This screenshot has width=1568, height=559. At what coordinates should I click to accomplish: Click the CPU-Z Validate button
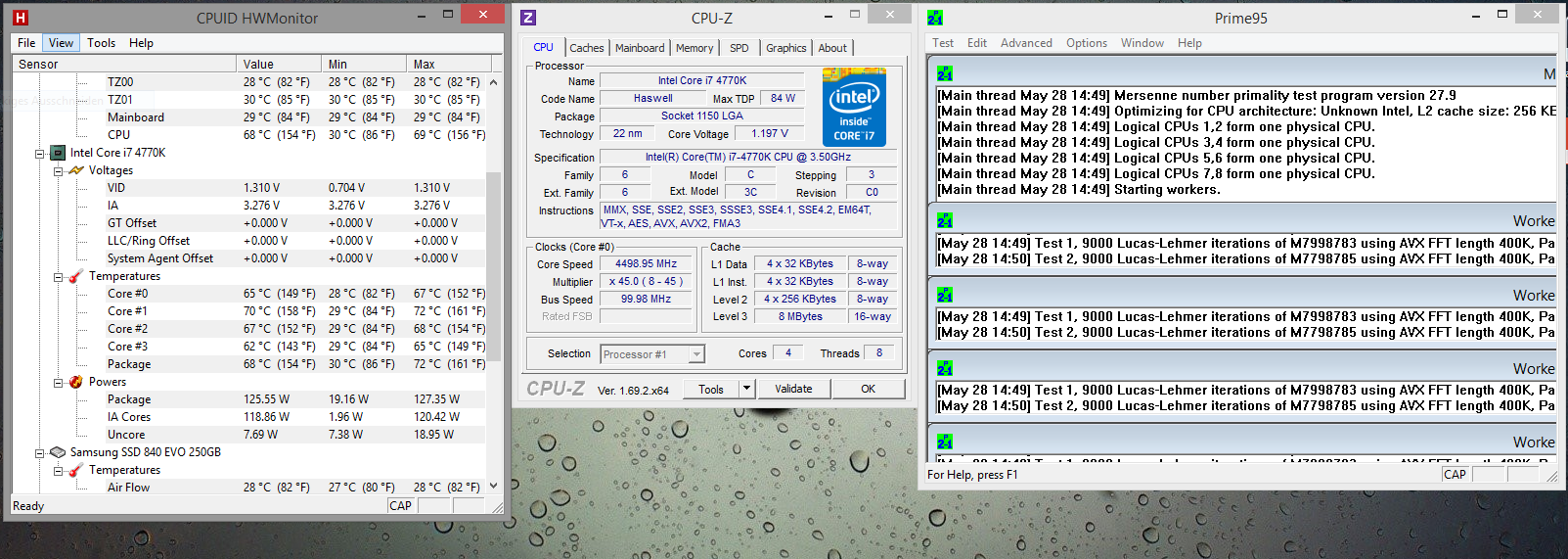pos(793,389)
